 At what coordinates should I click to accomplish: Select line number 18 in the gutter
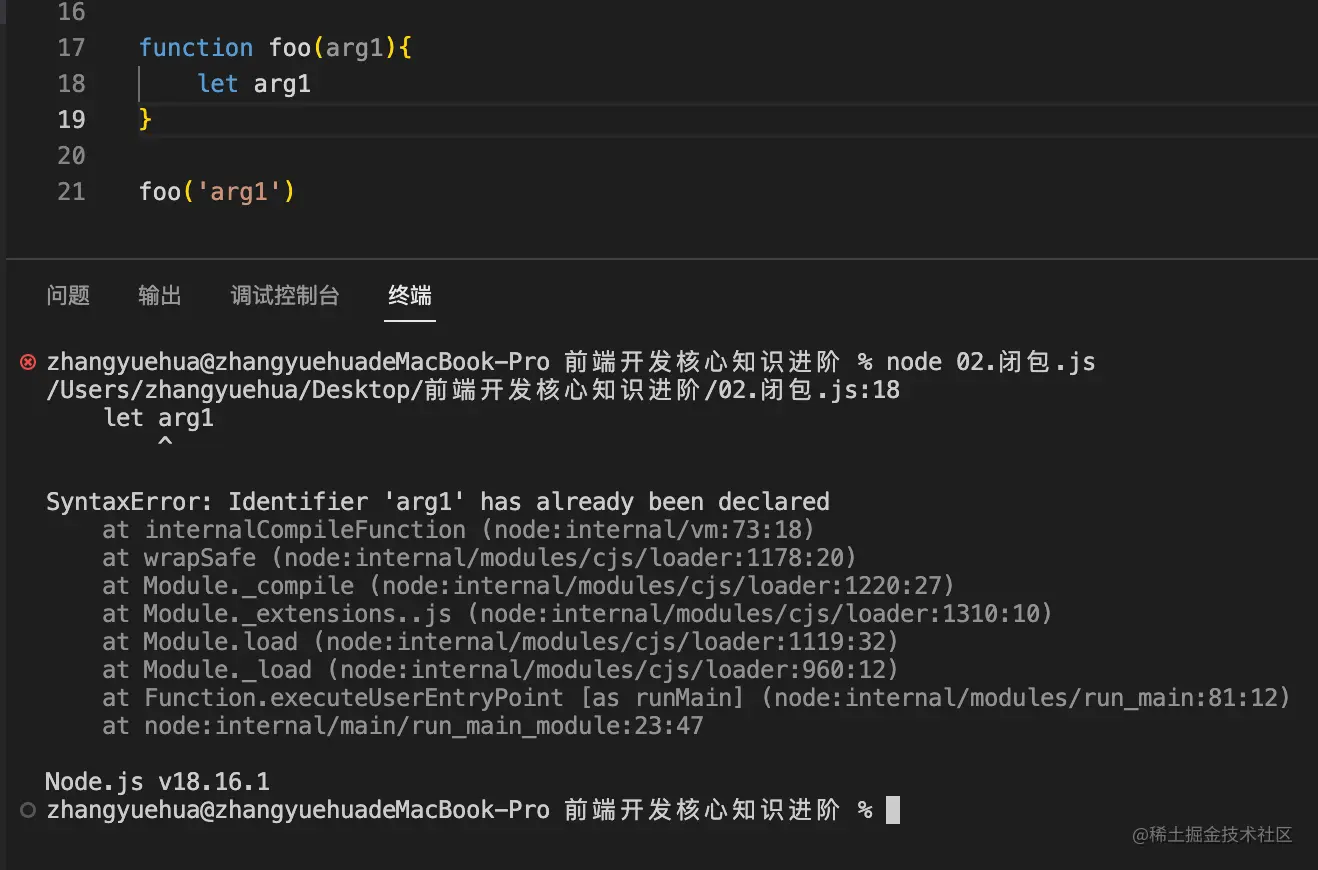pos(71,84)
